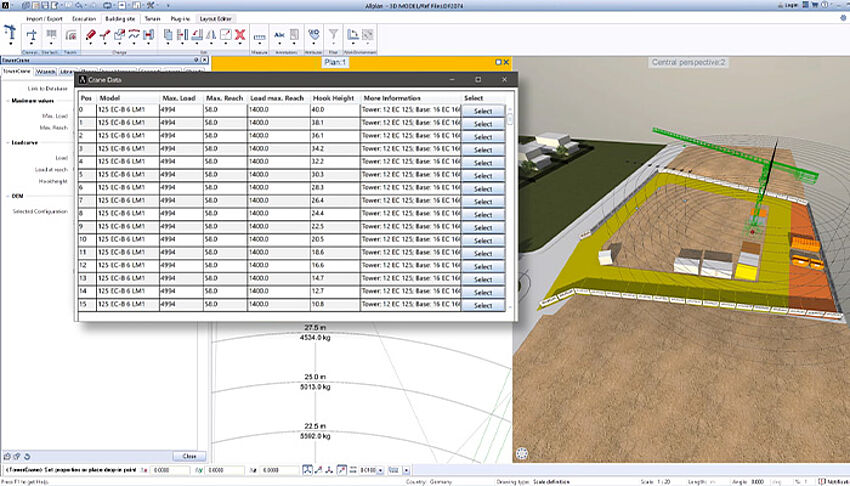
Task: Click the Crane Data table vertical scrollbar
Action: (x=509, y=200)
